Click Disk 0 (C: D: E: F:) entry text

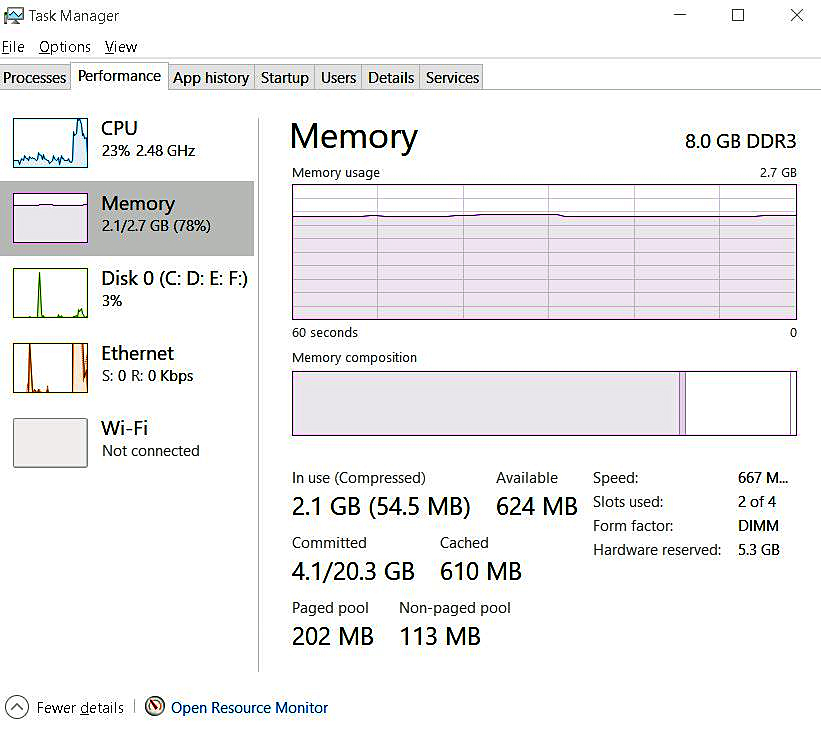pos(174,289)
